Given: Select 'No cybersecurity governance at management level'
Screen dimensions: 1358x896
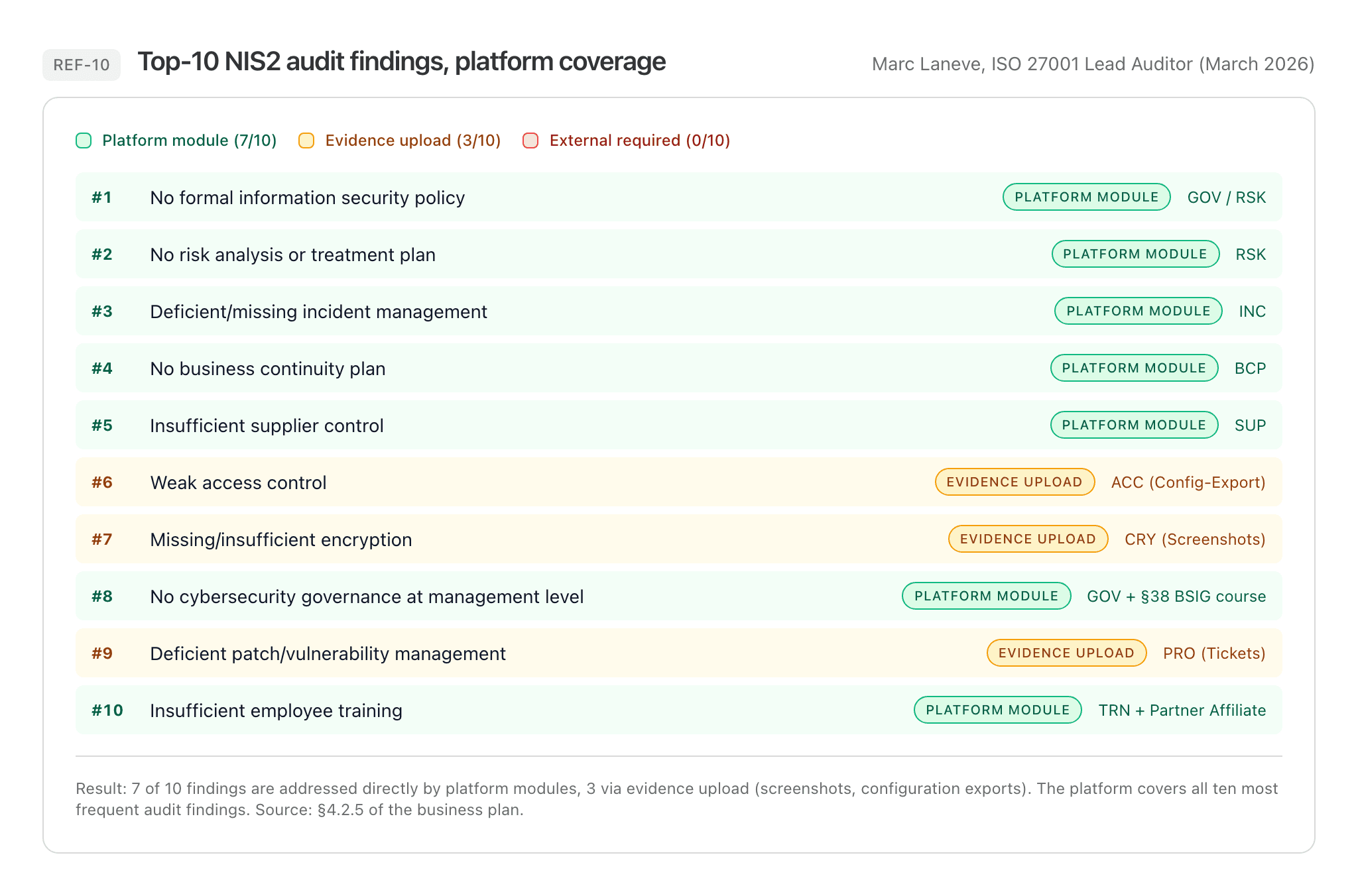Looking at the screenshot, I should [367, 596].
